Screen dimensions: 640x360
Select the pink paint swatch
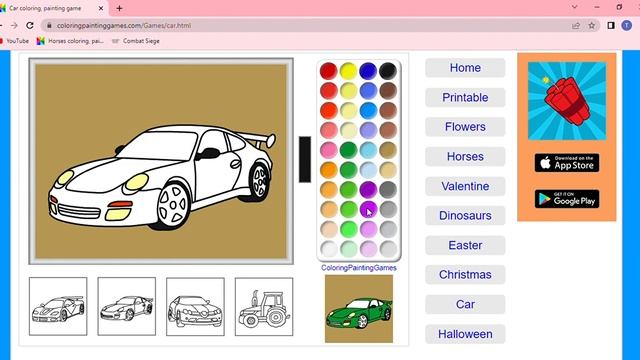[328, 150]
